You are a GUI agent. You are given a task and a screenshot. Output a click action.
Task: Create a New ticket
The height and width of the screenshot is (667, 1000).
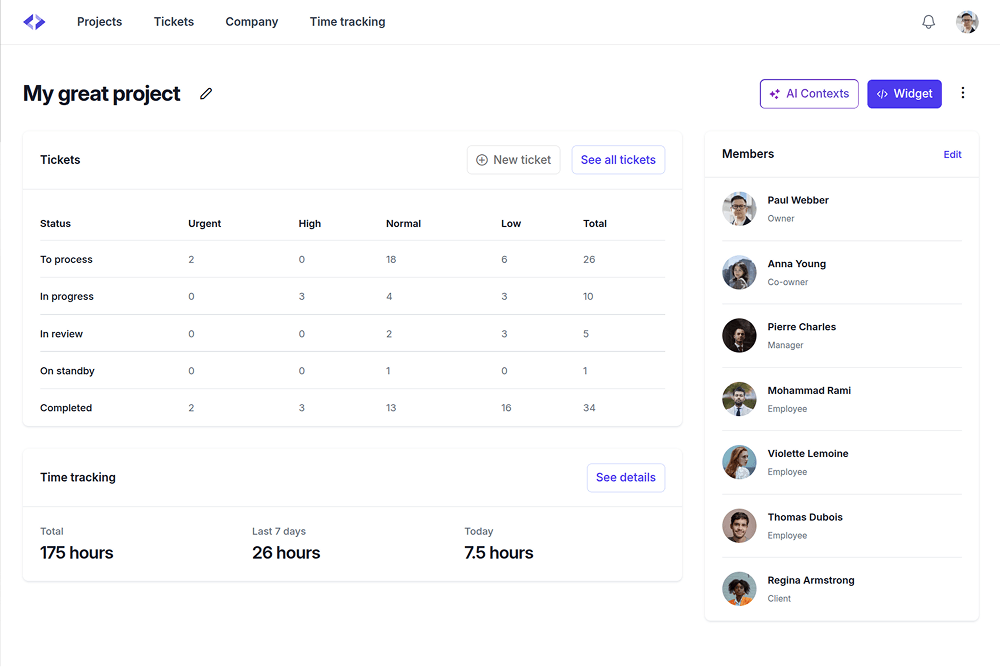513,160
